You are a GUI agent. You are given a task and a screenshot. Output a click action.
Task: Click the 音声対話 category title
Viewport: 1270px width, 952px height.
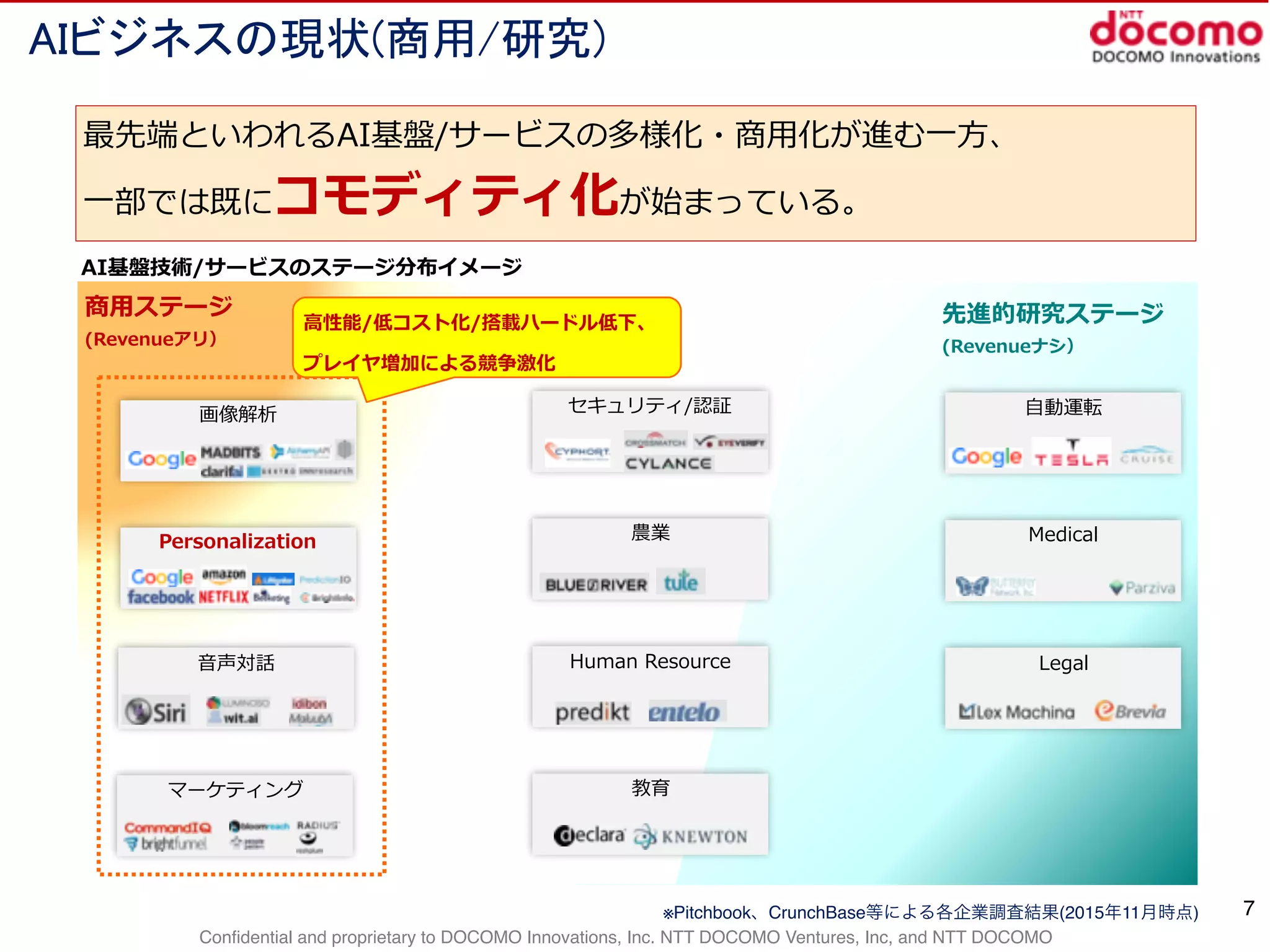point(236,663)
